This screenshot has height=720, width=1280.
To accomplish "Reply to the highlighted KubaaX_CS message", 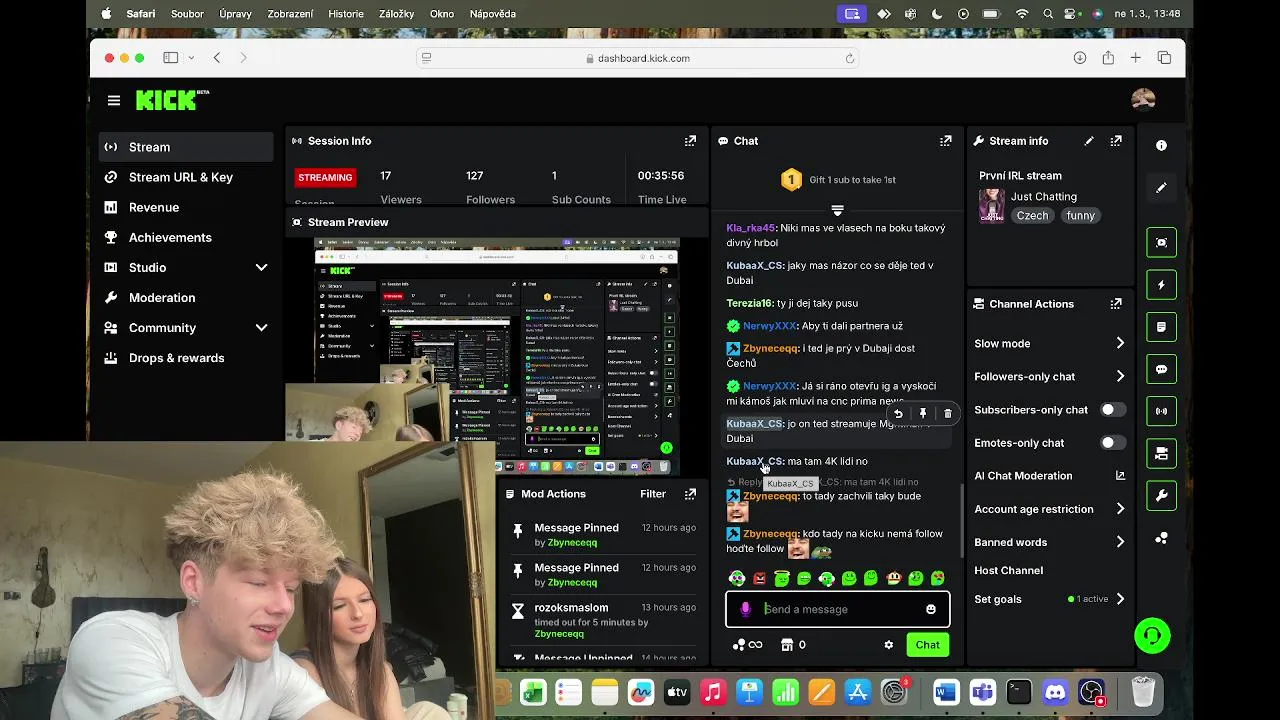I will (898, 413).
